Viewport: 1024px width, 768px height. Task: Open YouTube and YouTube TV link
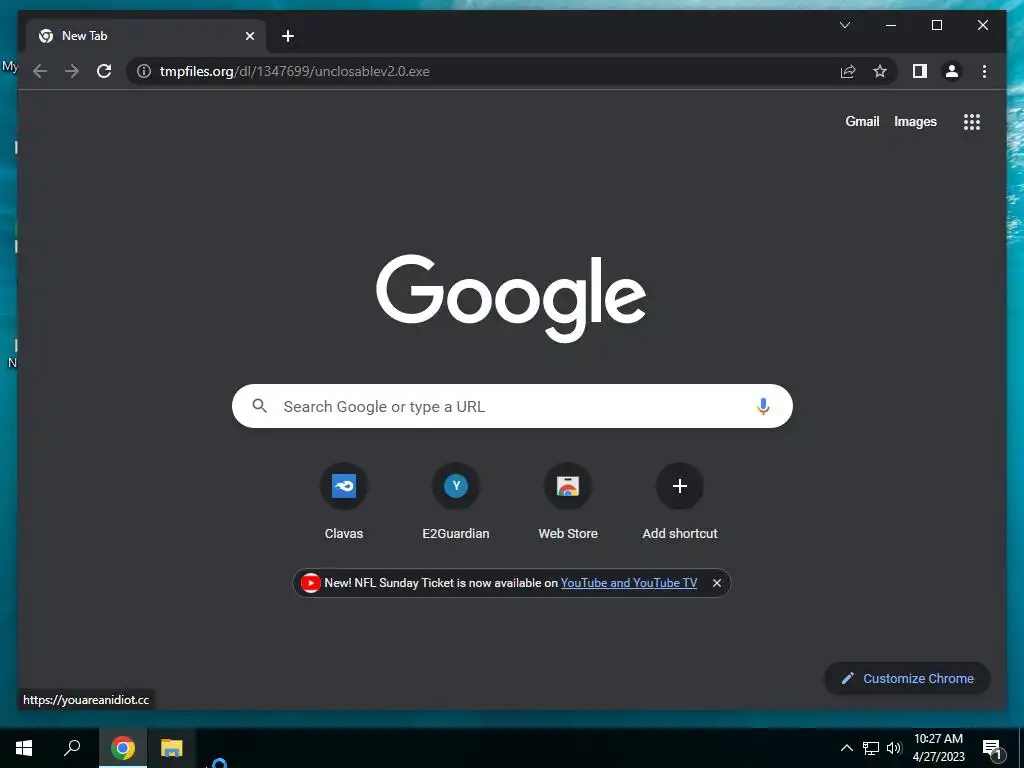click(x=629, y=583)
